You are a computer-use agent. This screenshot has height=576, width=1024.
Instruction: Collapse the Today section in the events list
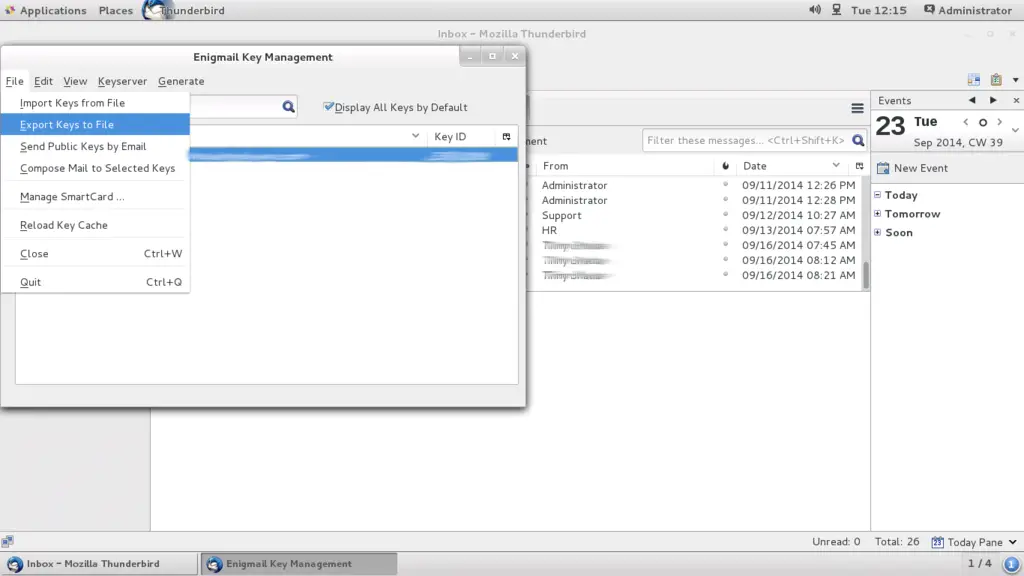[x=877, y=195]
